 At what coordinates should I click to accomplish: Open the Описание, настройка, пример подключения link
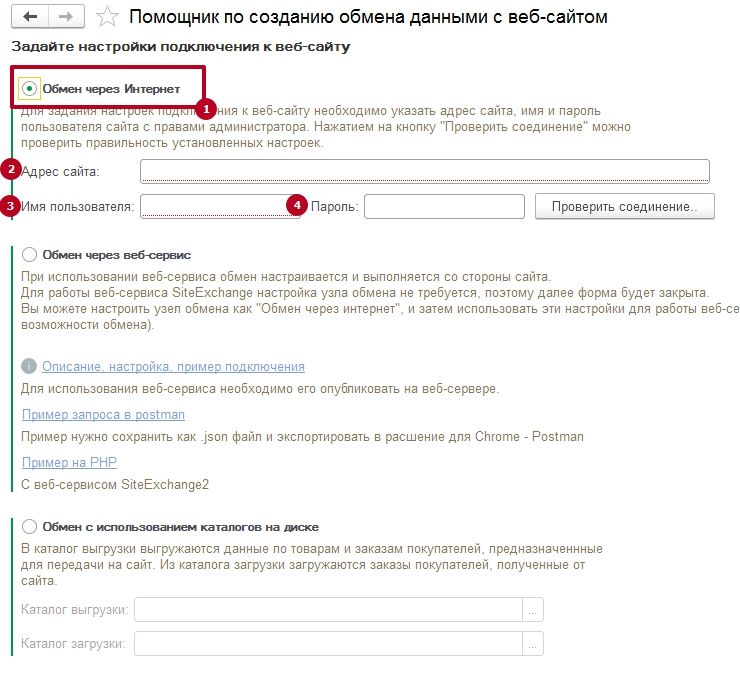[173, 367]
